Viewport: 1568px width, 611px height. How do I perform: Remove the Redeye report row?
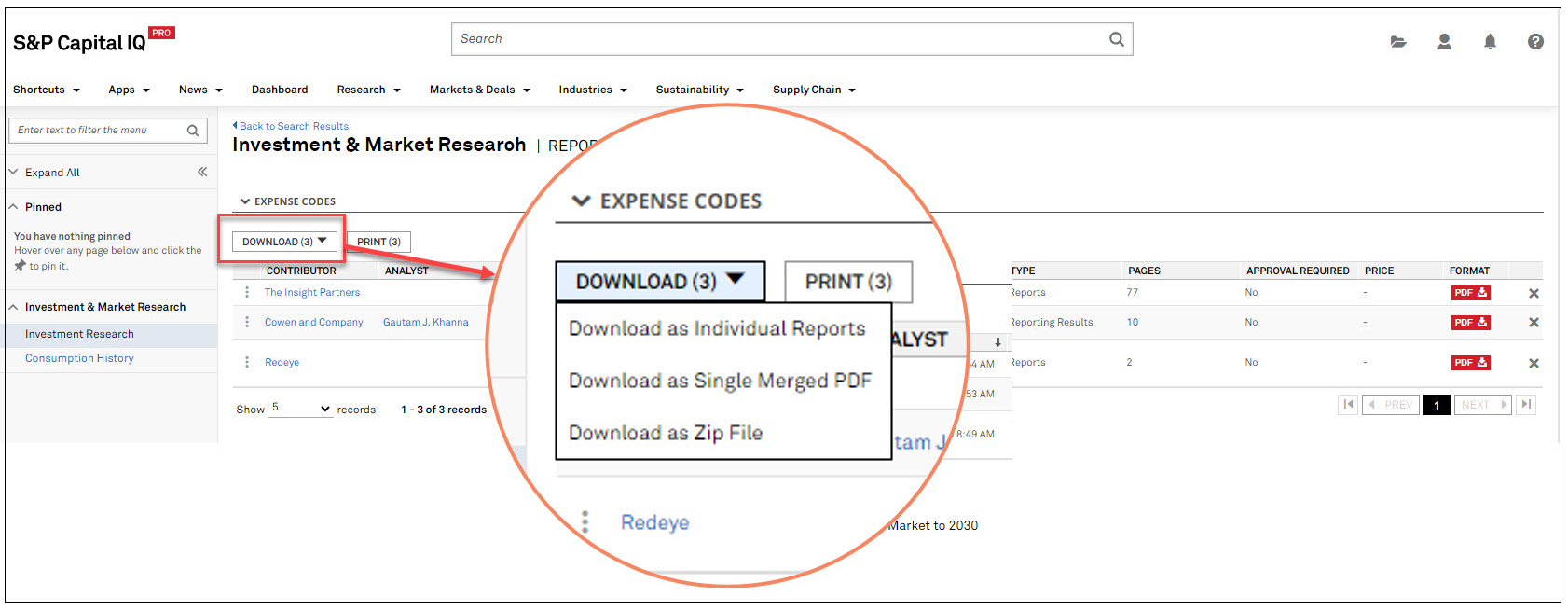click(1534, 363)
